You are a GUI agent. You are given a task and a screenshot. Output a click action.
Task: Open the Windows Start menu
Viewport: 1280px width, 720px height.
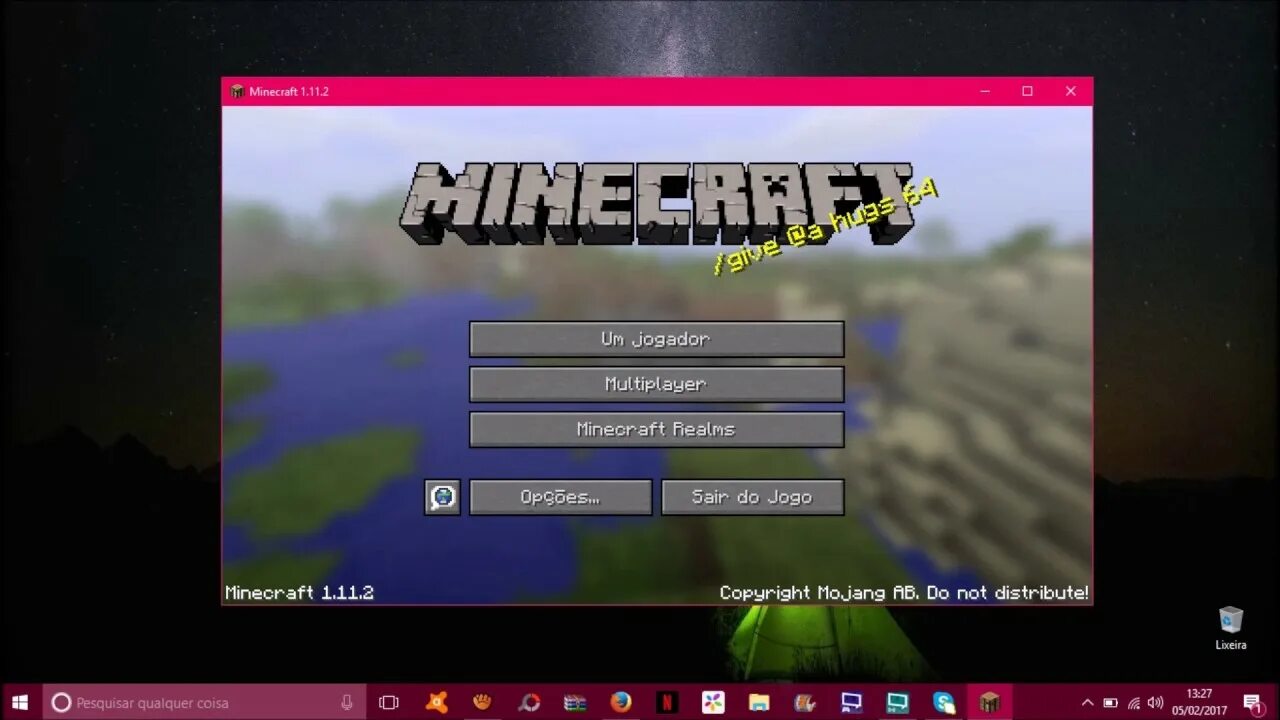[20, 703]
